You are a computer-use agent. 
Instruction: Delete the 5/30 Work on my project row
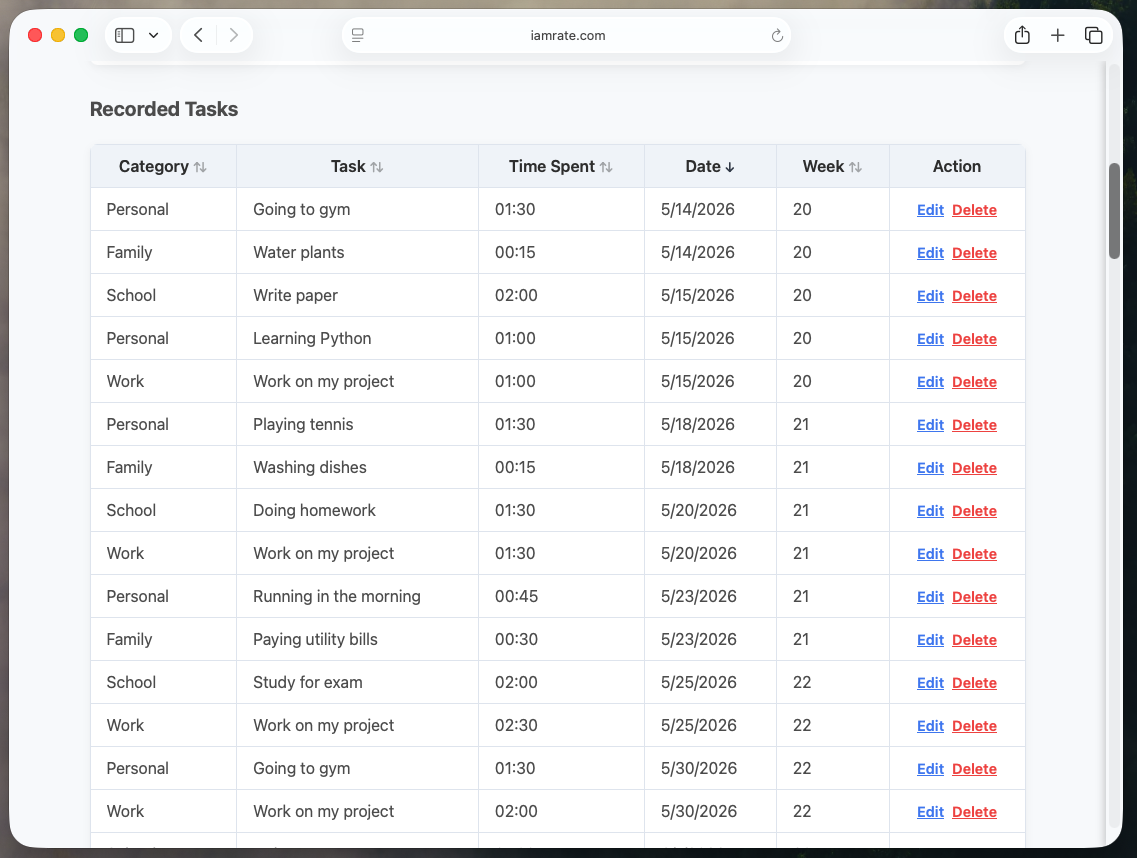[974, 812]
